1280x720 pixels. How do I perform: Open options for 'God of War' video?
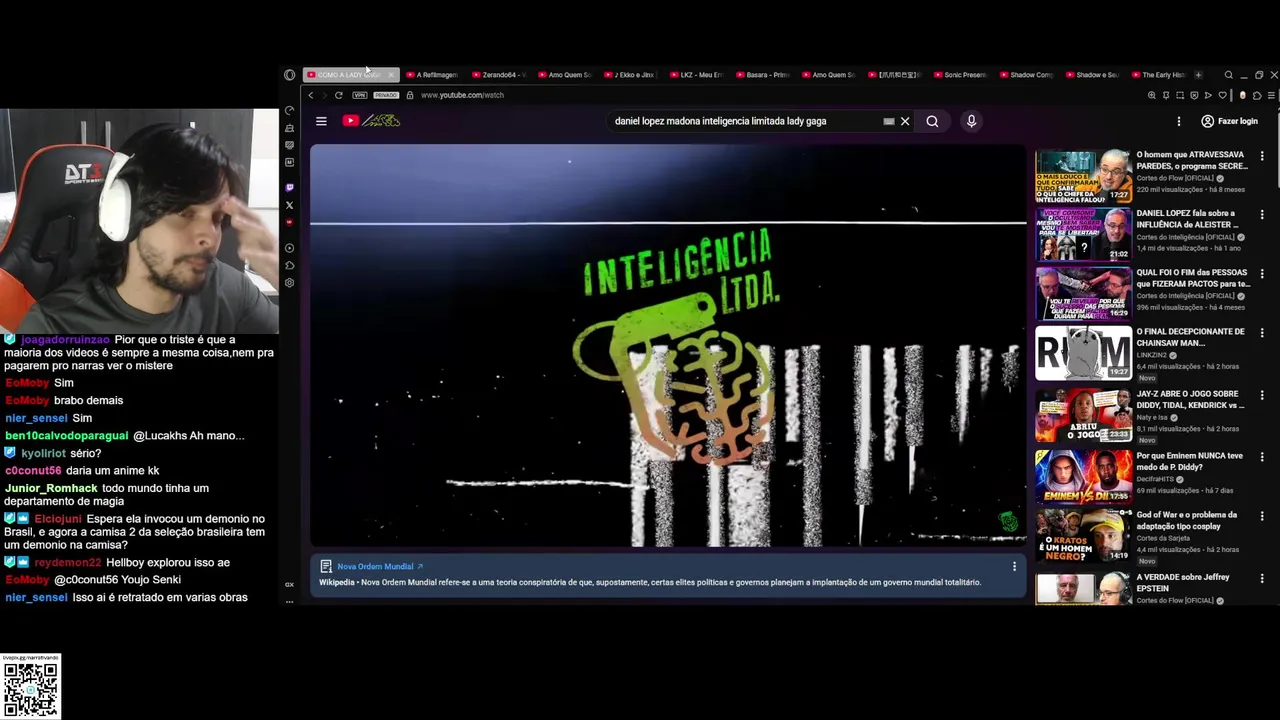tap(1262, 516)
